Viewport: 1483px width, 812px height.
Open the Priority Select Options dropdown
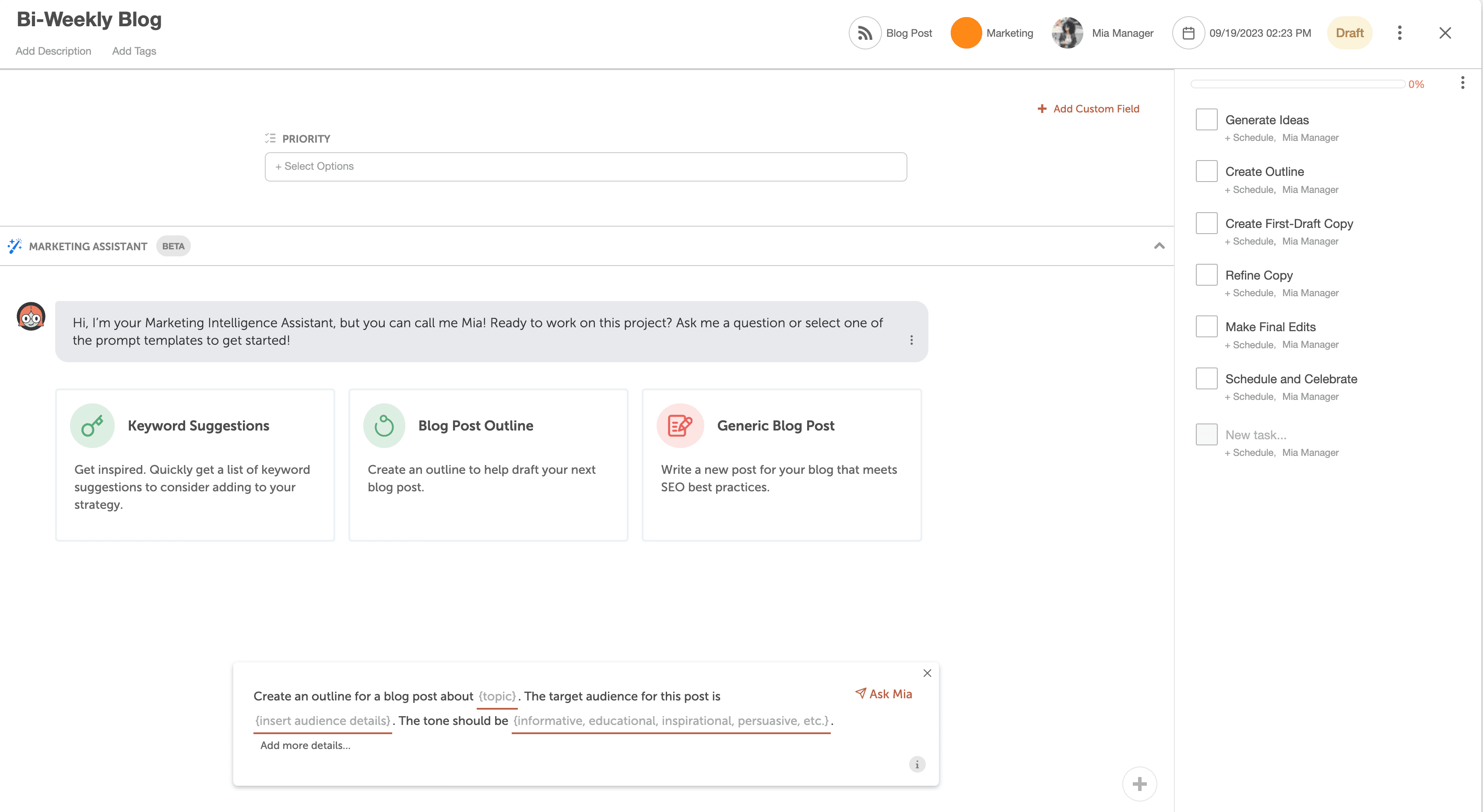tap(586, 166)
